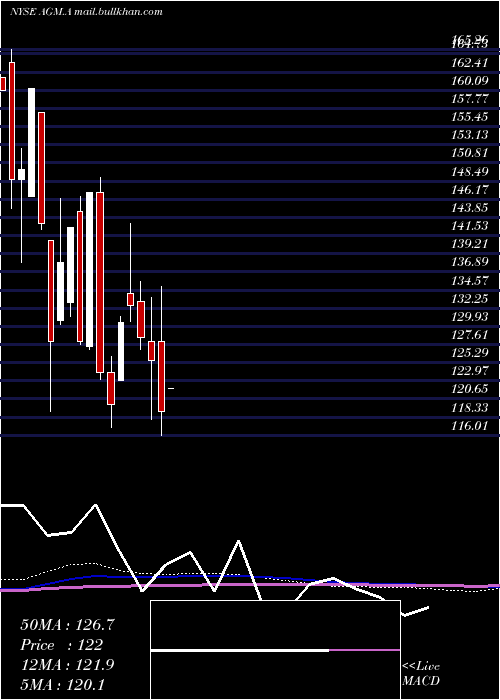Click the 143.85 price axis label
The image size is (500, 700).
[x=470, y=208]
